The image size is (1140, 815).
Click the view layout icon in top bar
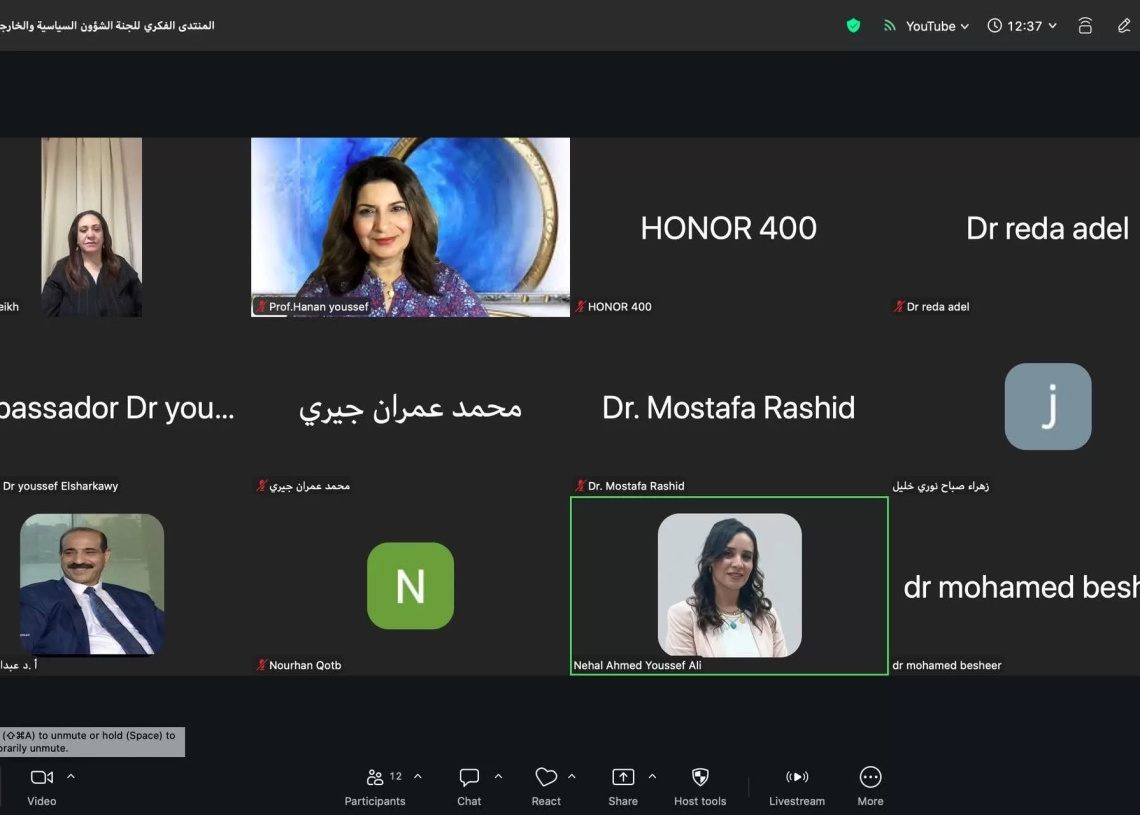tap(1085, 26)
